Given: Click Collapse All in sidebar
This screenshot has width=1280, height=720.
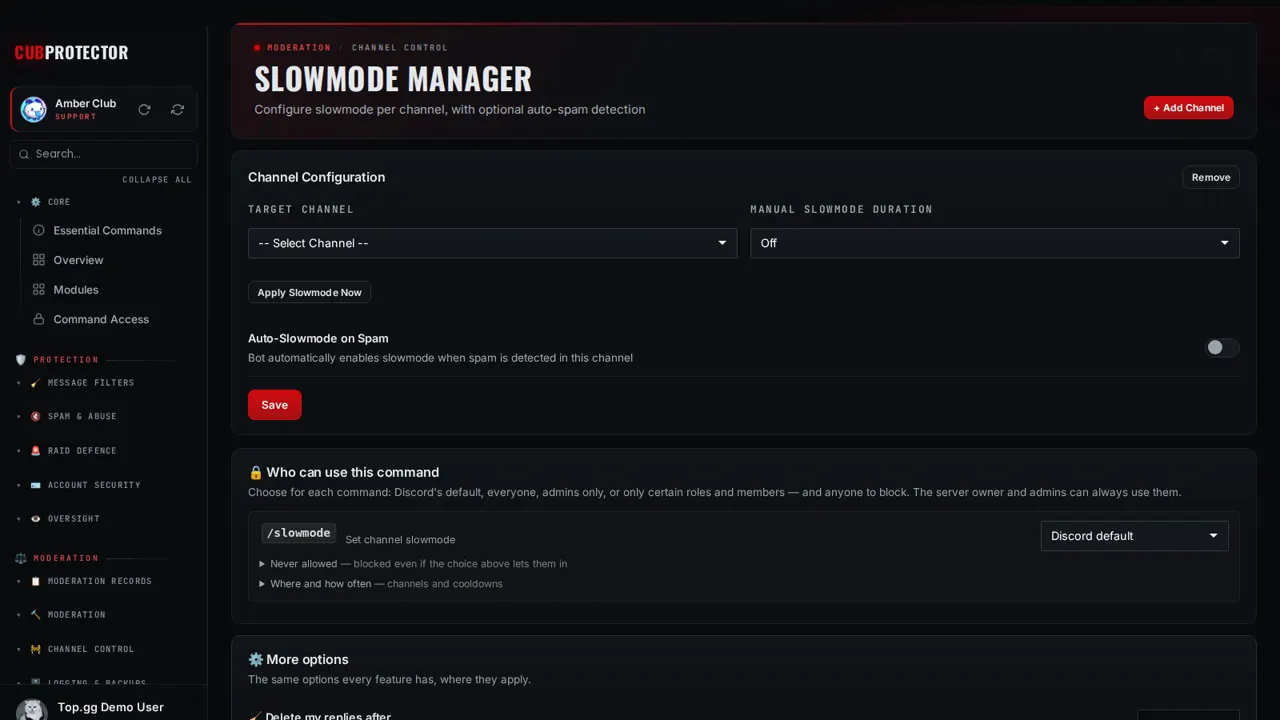Looking at the screenshot, I should pos(157,180).
